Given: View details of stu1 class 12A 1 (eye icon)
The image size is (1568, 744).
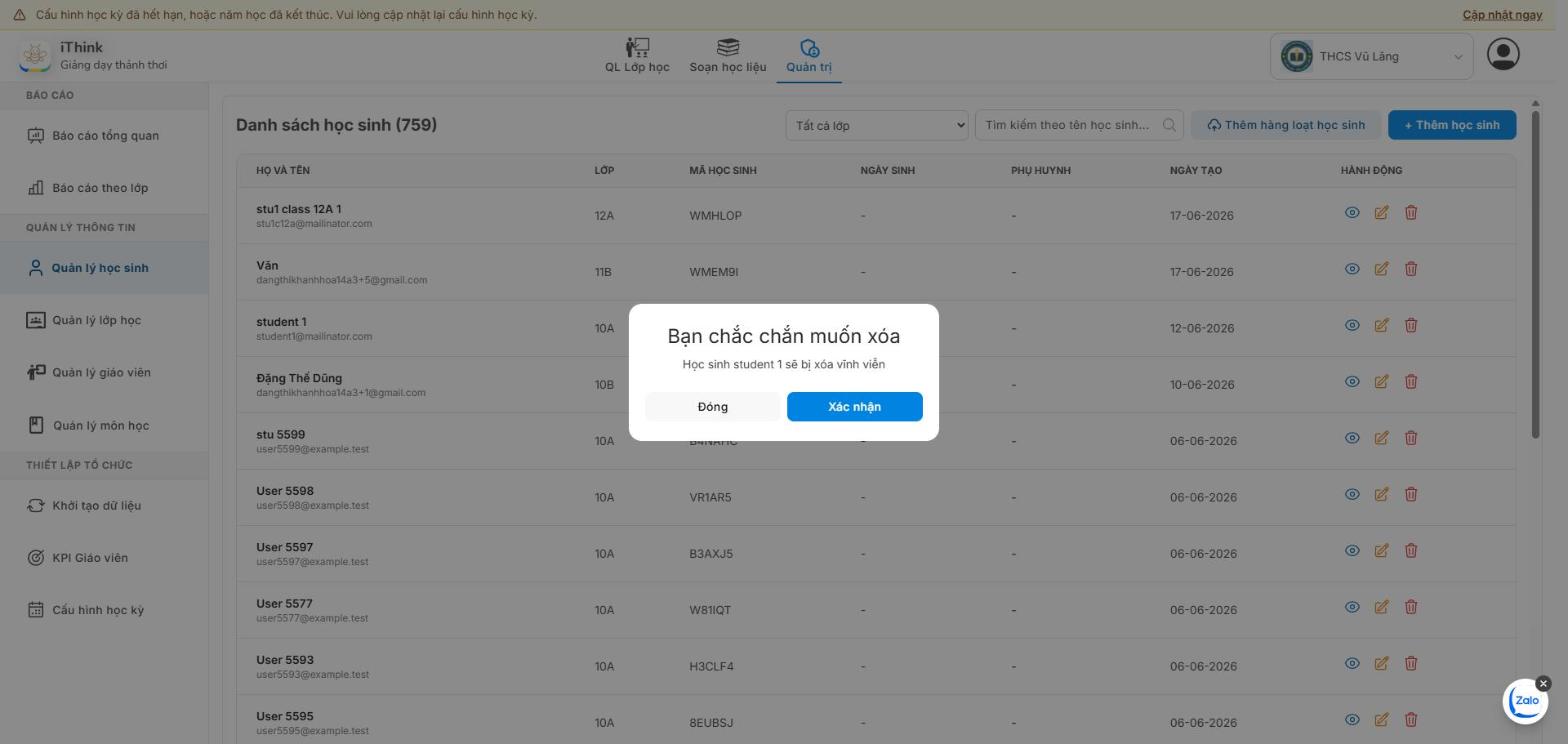Looking at the screenshot, I should (1352, 212).
